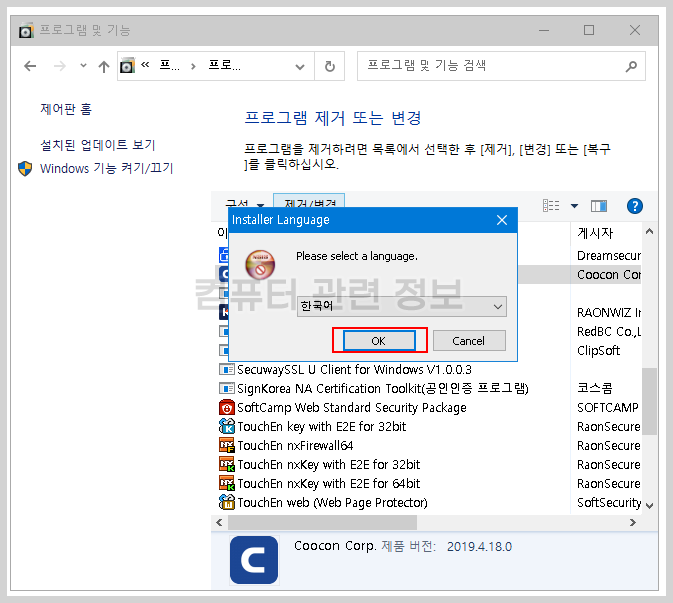Select TouchEn web (Web Page Protector)
The height and width of the screenshot is (603, 673).
click(x=332, y=503)
